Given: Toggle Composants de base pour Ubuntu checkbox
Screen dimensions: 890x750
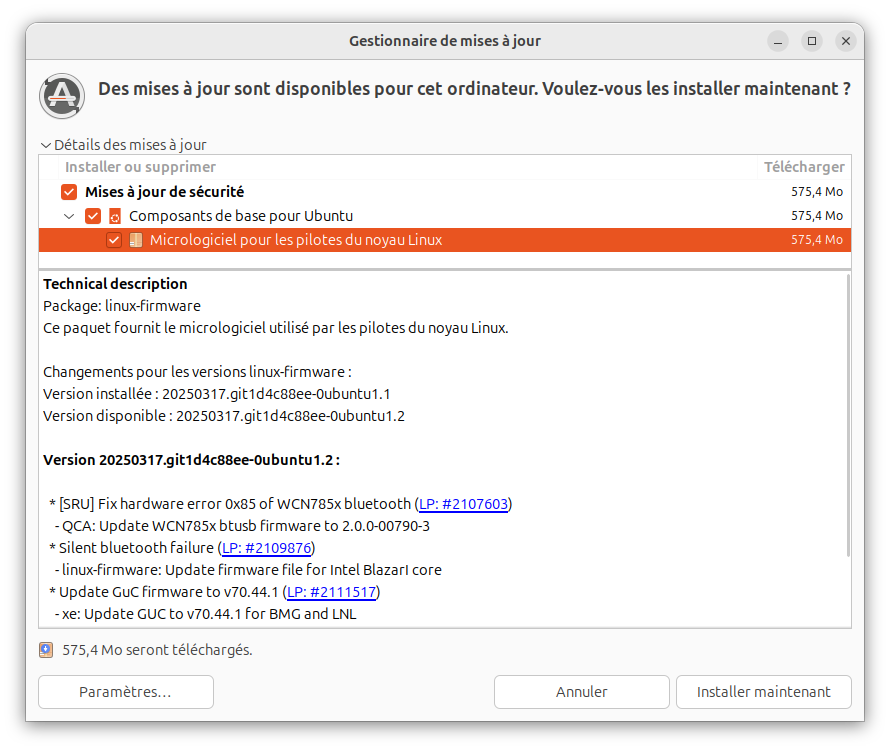Looking at the screenshot, I should coord(93,216).
